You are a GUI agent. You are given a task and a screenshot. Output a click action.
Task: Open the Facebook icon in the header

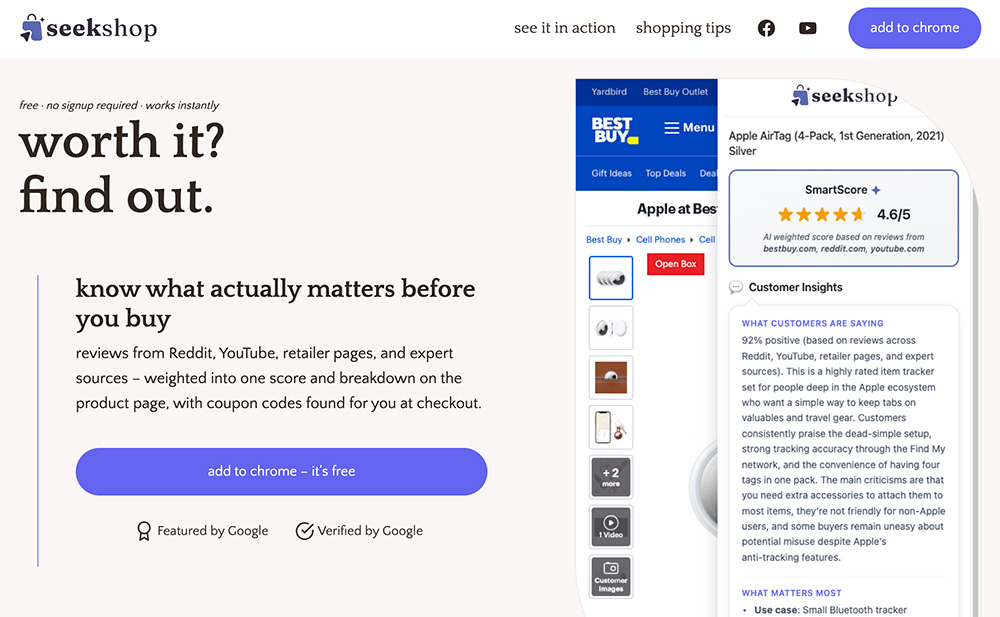coord(766,28)
